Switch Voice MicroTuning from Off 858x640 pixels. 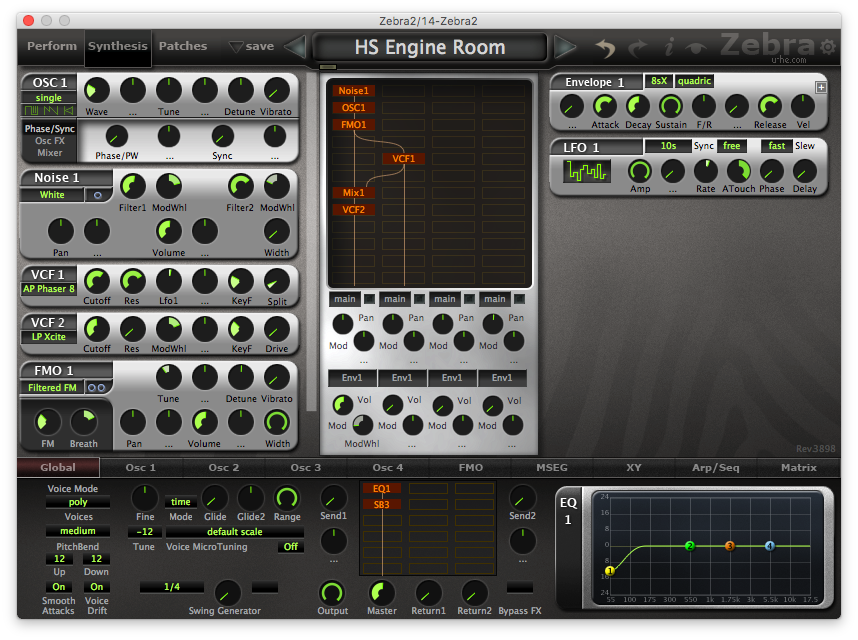pos(291,547)
